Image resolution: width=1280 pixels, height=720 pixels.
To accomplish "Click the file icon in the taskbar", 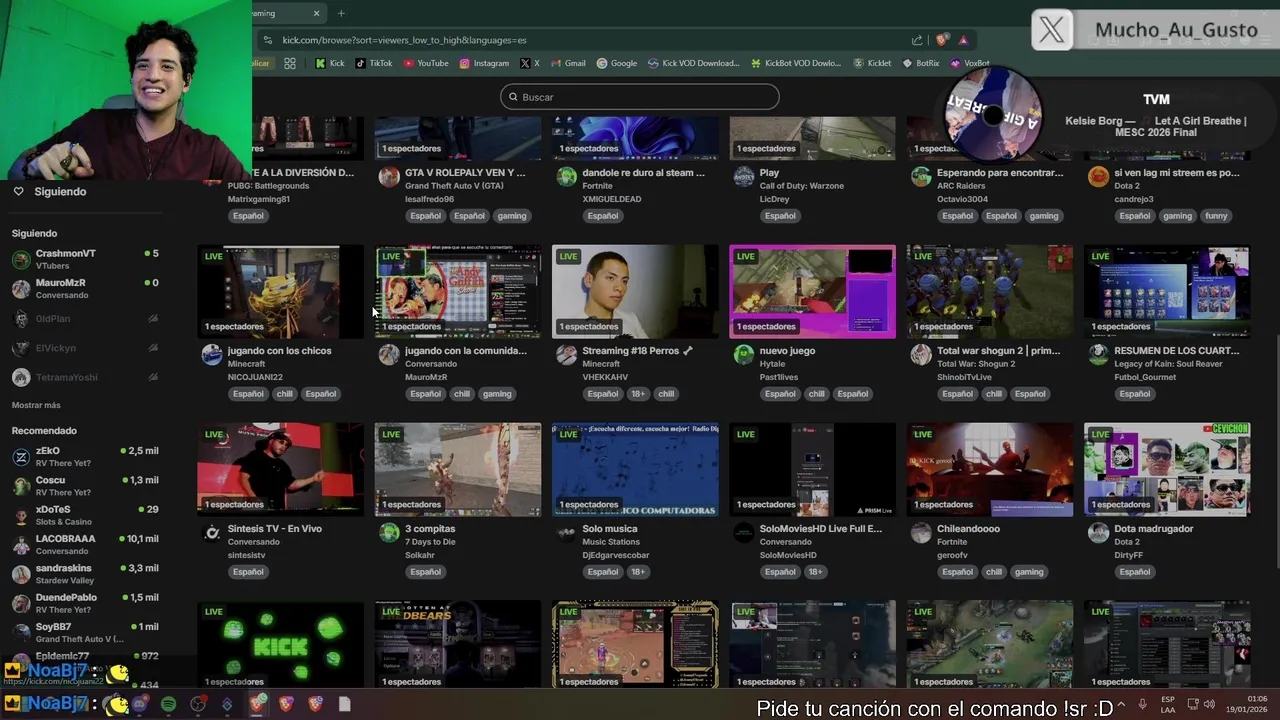I will pos(344,704).
